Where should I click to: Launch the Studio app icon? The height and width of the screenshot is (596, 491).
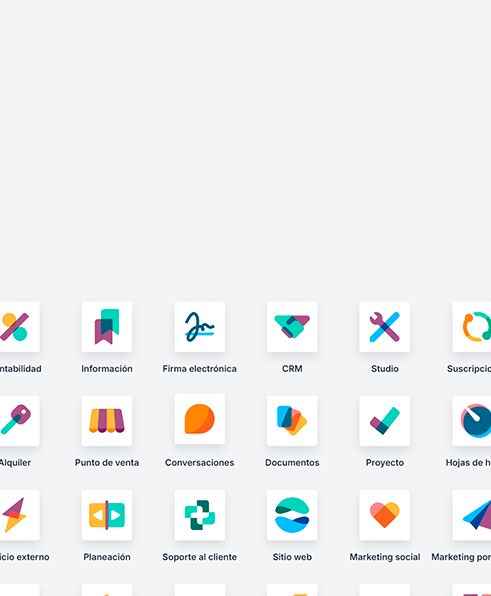point(385,327)
